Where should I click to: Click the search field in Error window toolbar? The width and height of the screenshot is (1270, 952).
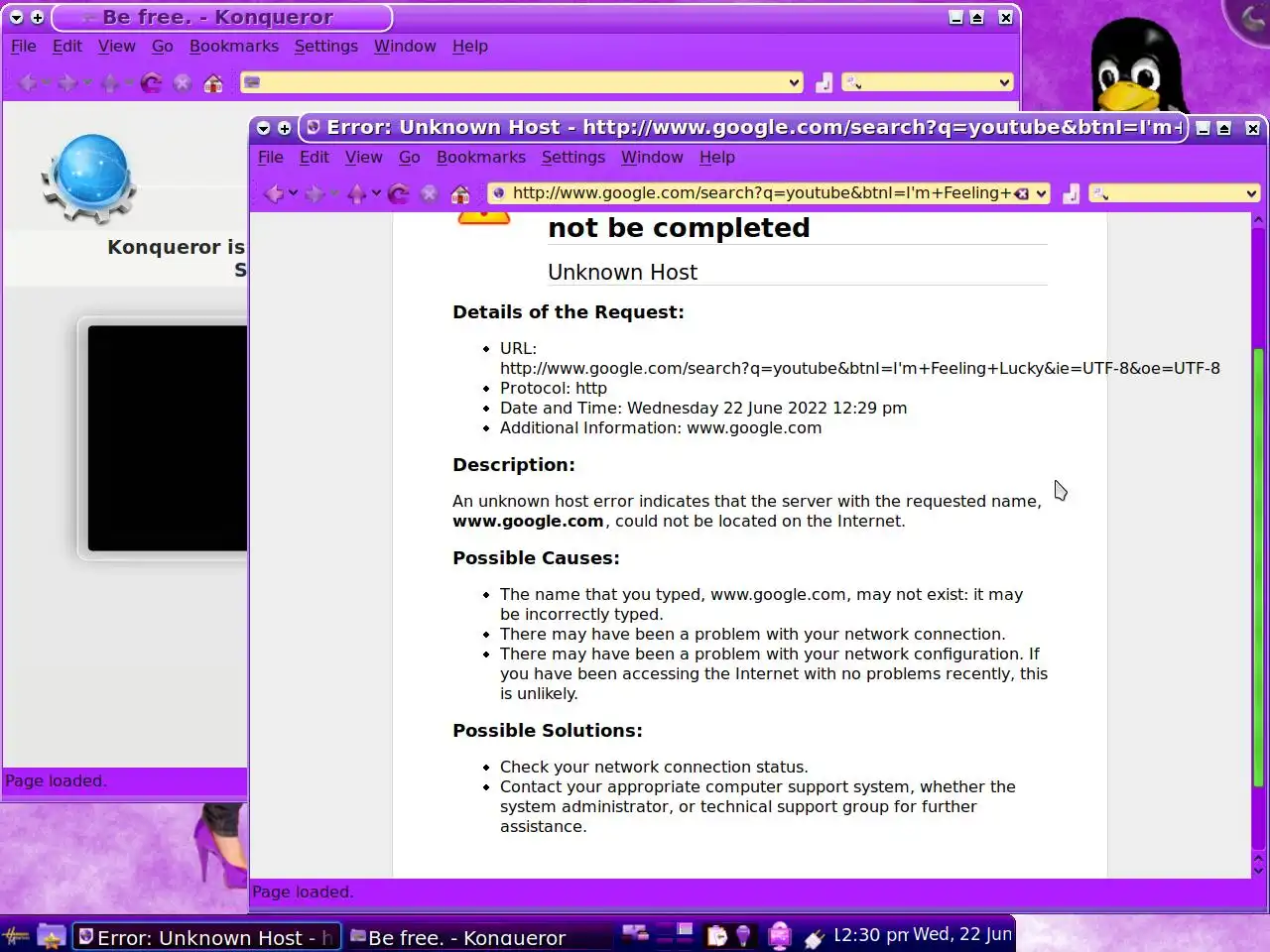click(1175, 193)
